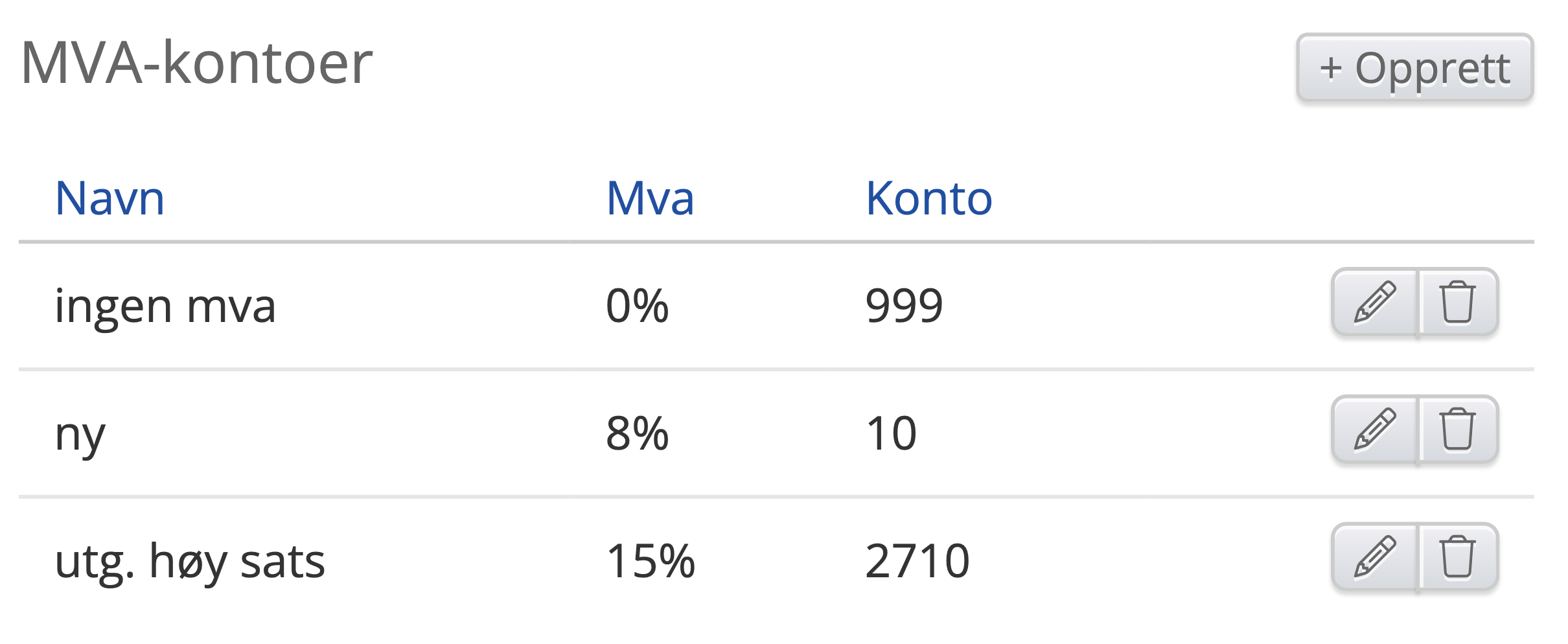Screen dimensions: 1568x644
Task: Click the 'MVA-kontoer' page heading
Action: pyautogui.click(x=196, y=63)
